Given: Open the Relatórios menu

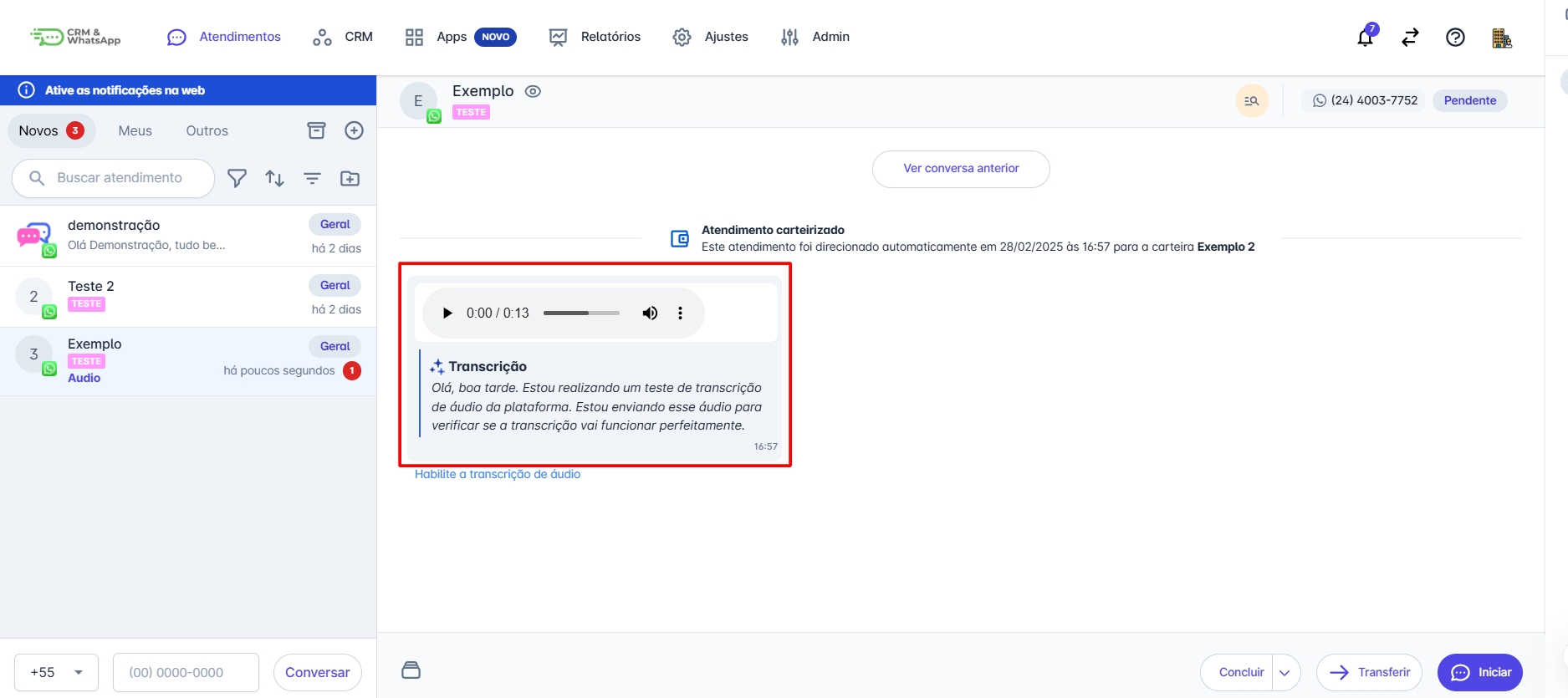Looking at the screenshot, I should [x=595, y=37].
